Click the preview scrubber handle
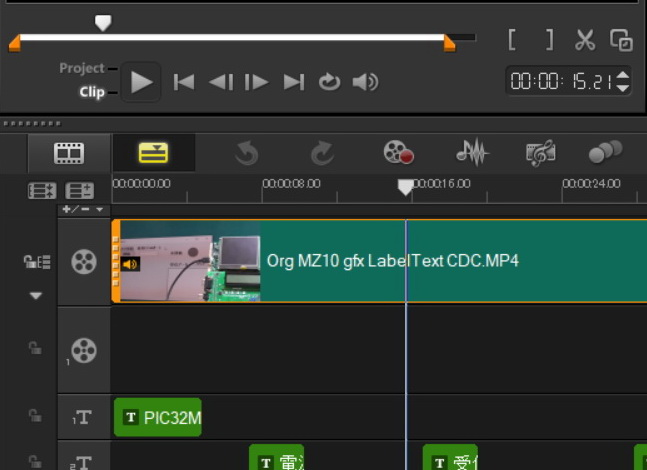647x470 pixels. tap(102, 22)
